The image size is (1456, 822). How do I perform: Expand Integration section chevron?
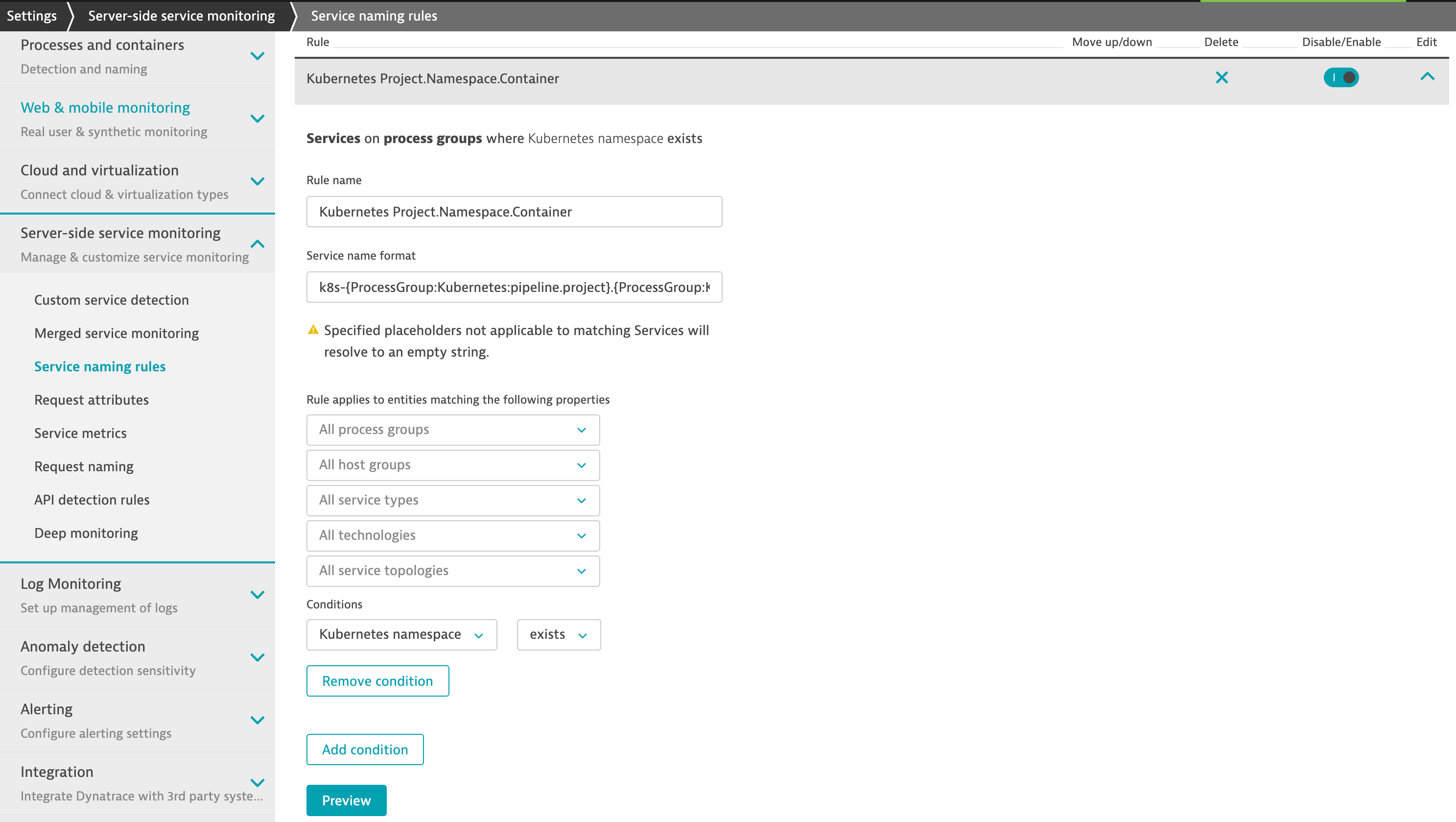click(257, 783)
